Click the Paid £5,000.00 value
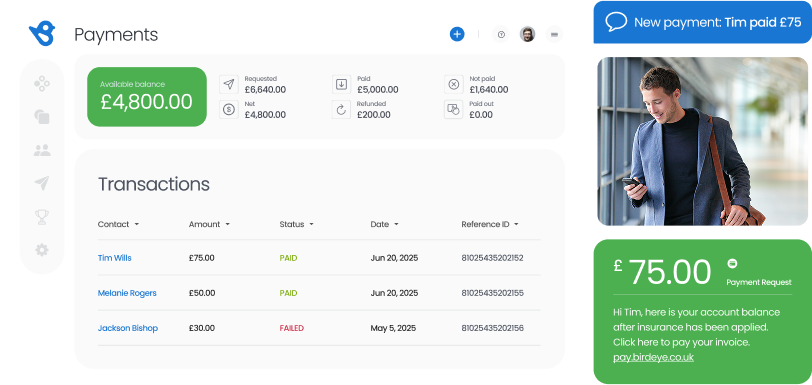The width and height of the screenshot is (812, 385). (x=378, y=90)
